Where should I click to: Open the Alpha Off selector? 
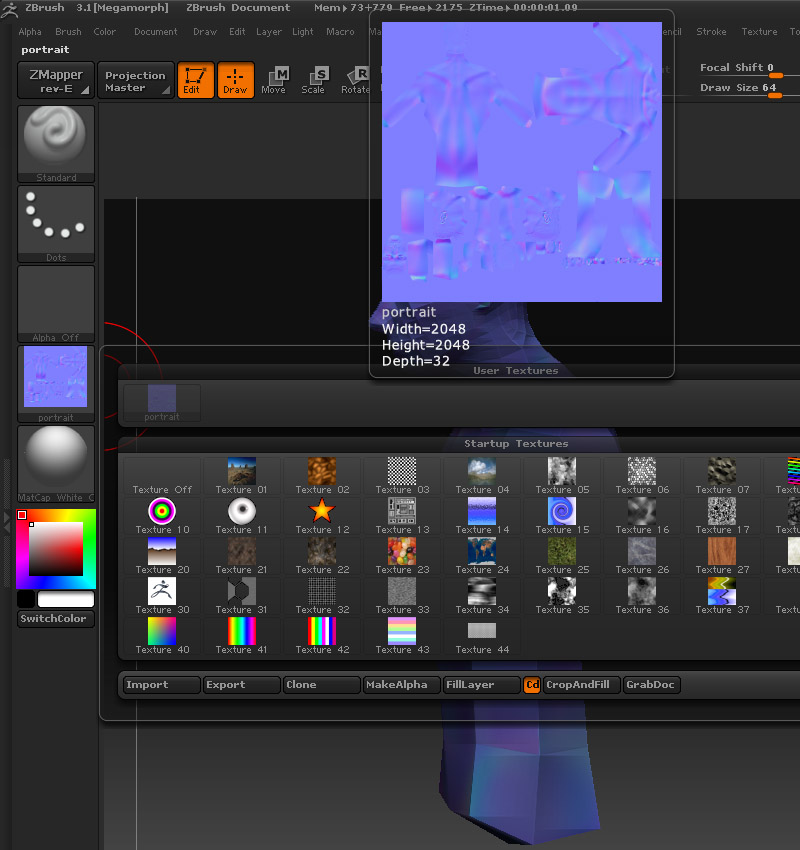56,304
